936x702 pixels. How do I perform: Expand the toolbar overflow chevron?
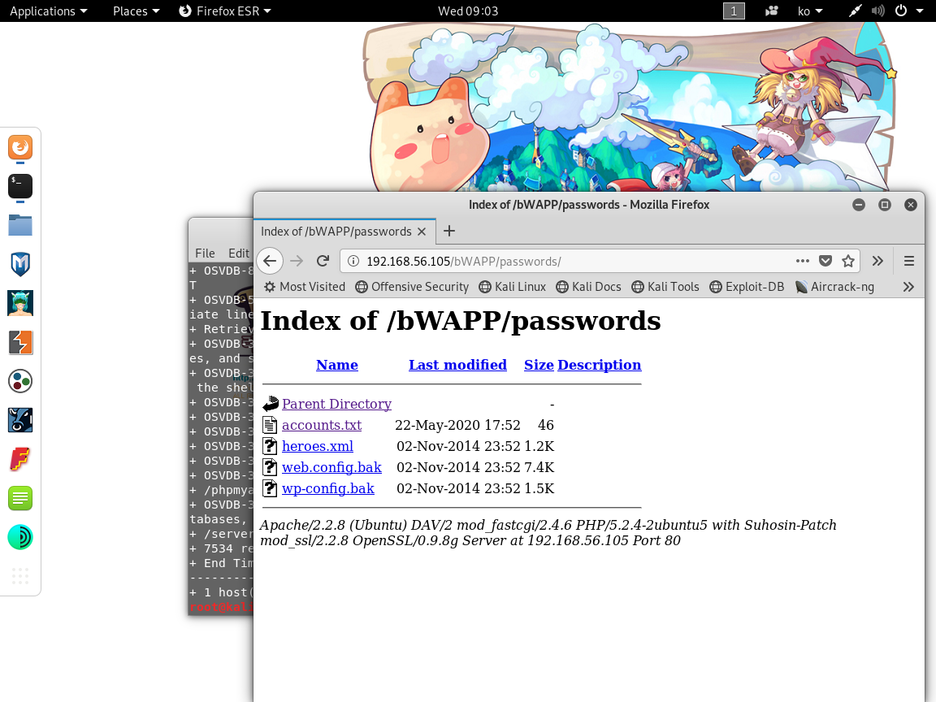[x=878, y=261]
